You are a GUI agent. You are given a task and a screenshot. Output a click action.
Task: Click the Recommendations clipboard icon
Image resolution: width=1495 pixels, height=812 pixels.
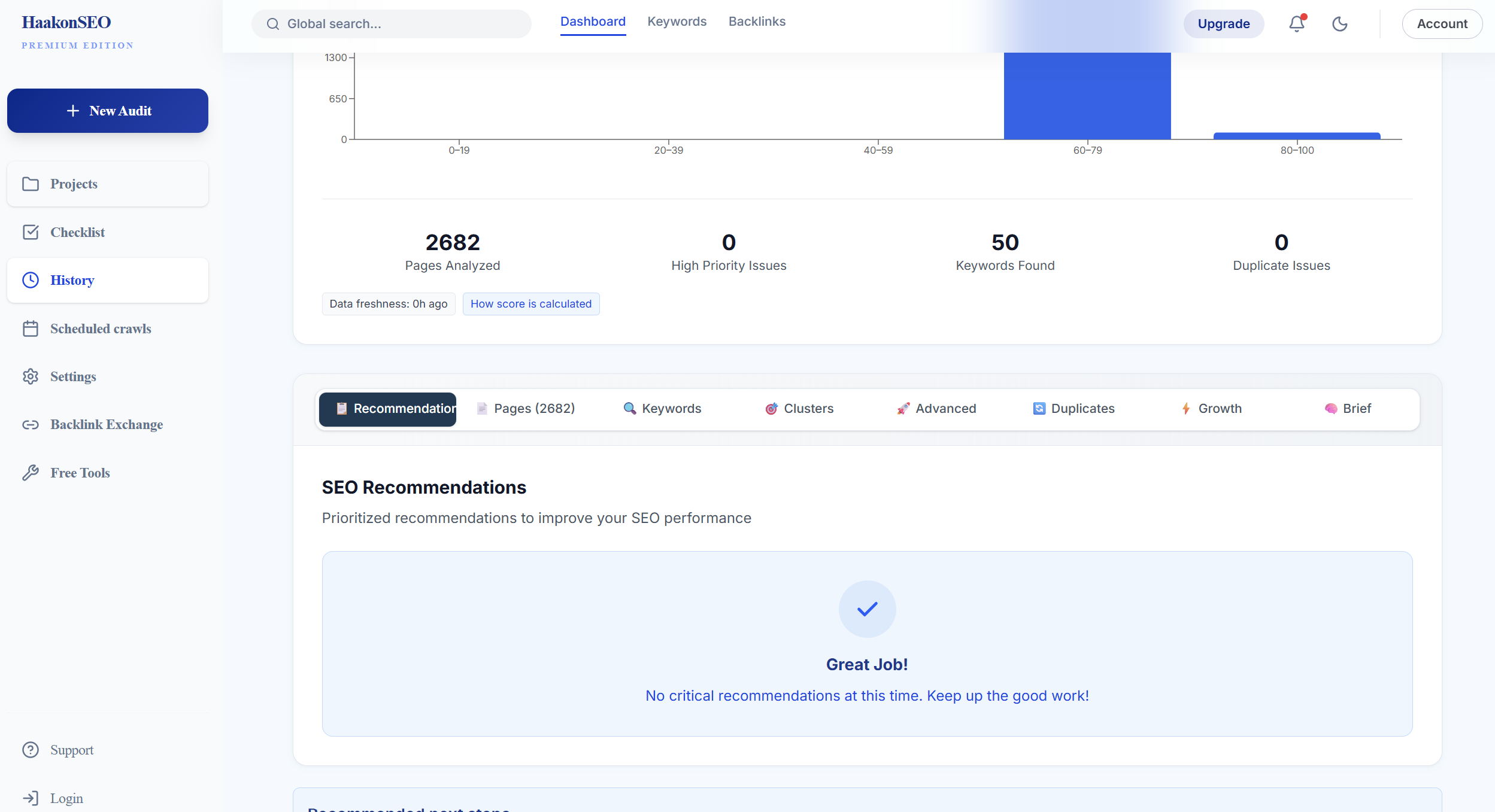(341, 409)
